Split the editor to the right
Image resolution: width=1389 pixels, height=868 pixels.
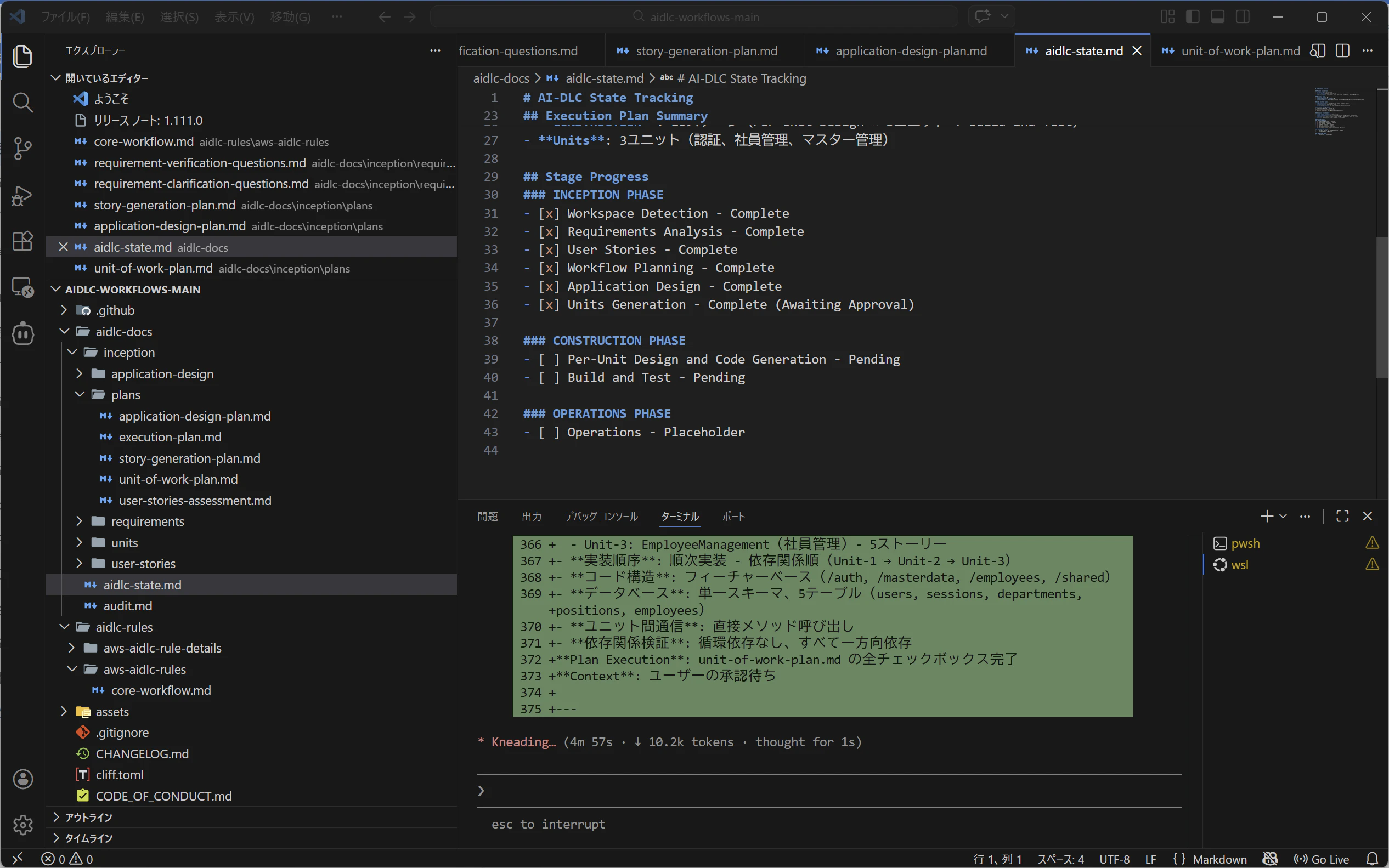coord(1342,51)
